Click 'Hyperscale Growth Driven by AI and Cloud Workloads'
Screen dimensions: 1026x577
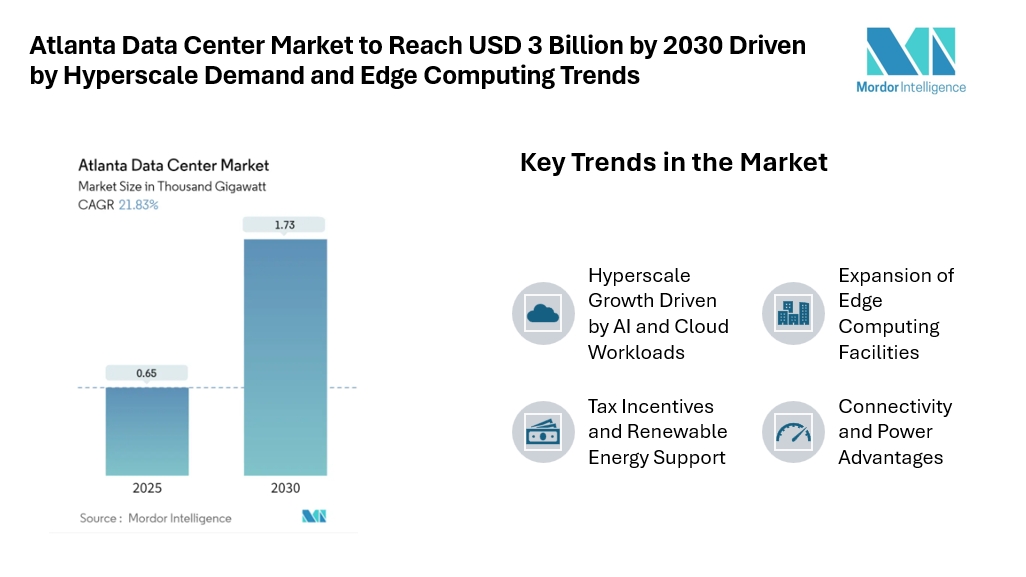[x=658, y=313]
